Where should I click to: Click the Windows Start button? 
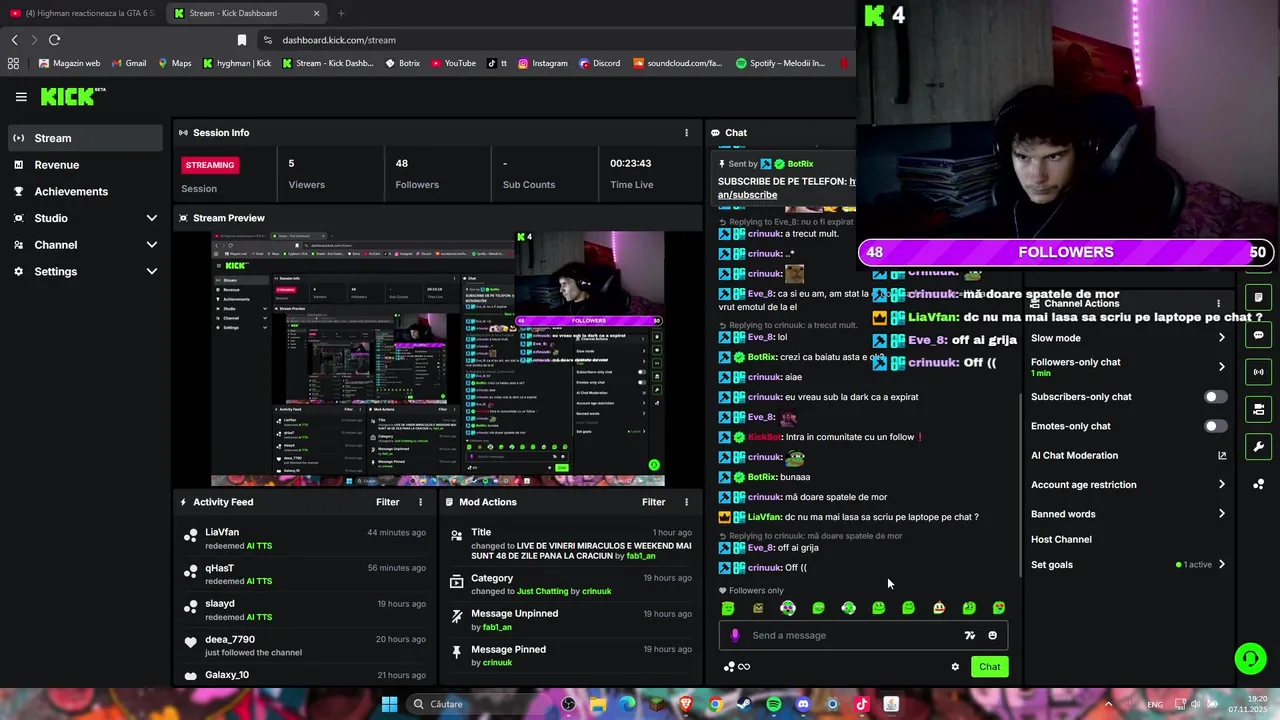click(x=389, y=704)
